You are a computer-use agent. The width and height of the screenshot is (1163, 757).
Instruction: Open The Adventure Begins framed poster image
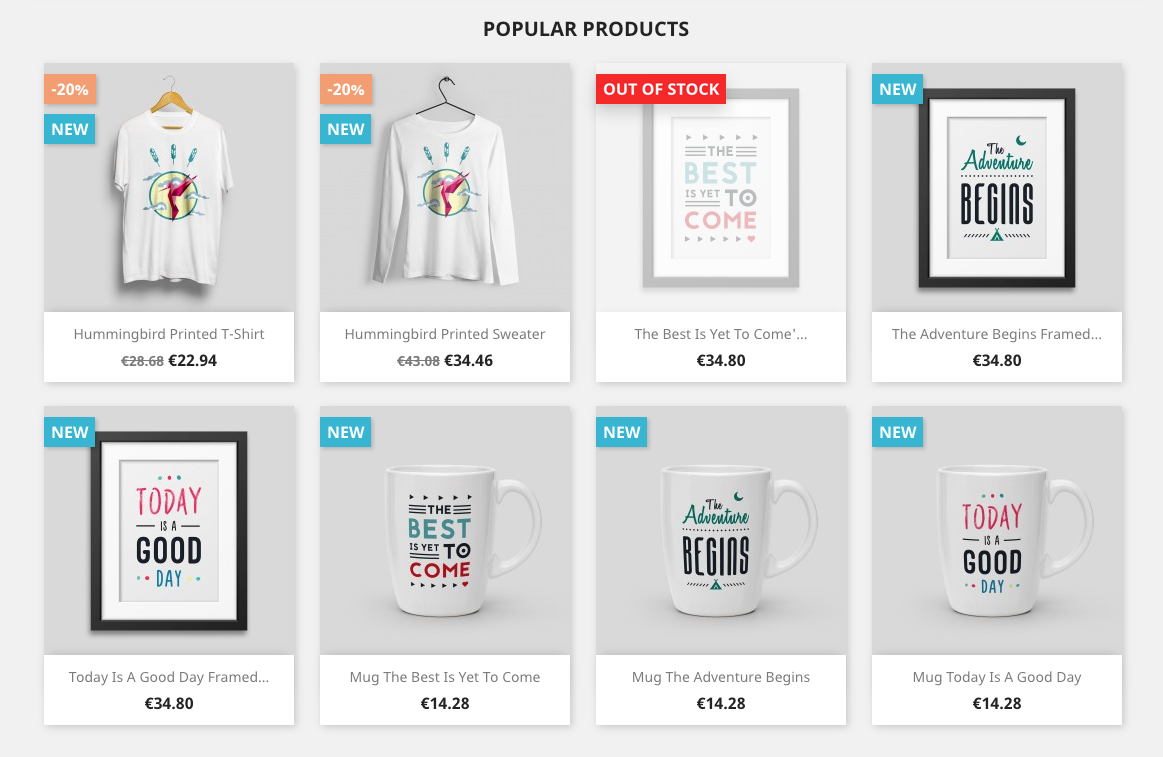tap(997, 187)
